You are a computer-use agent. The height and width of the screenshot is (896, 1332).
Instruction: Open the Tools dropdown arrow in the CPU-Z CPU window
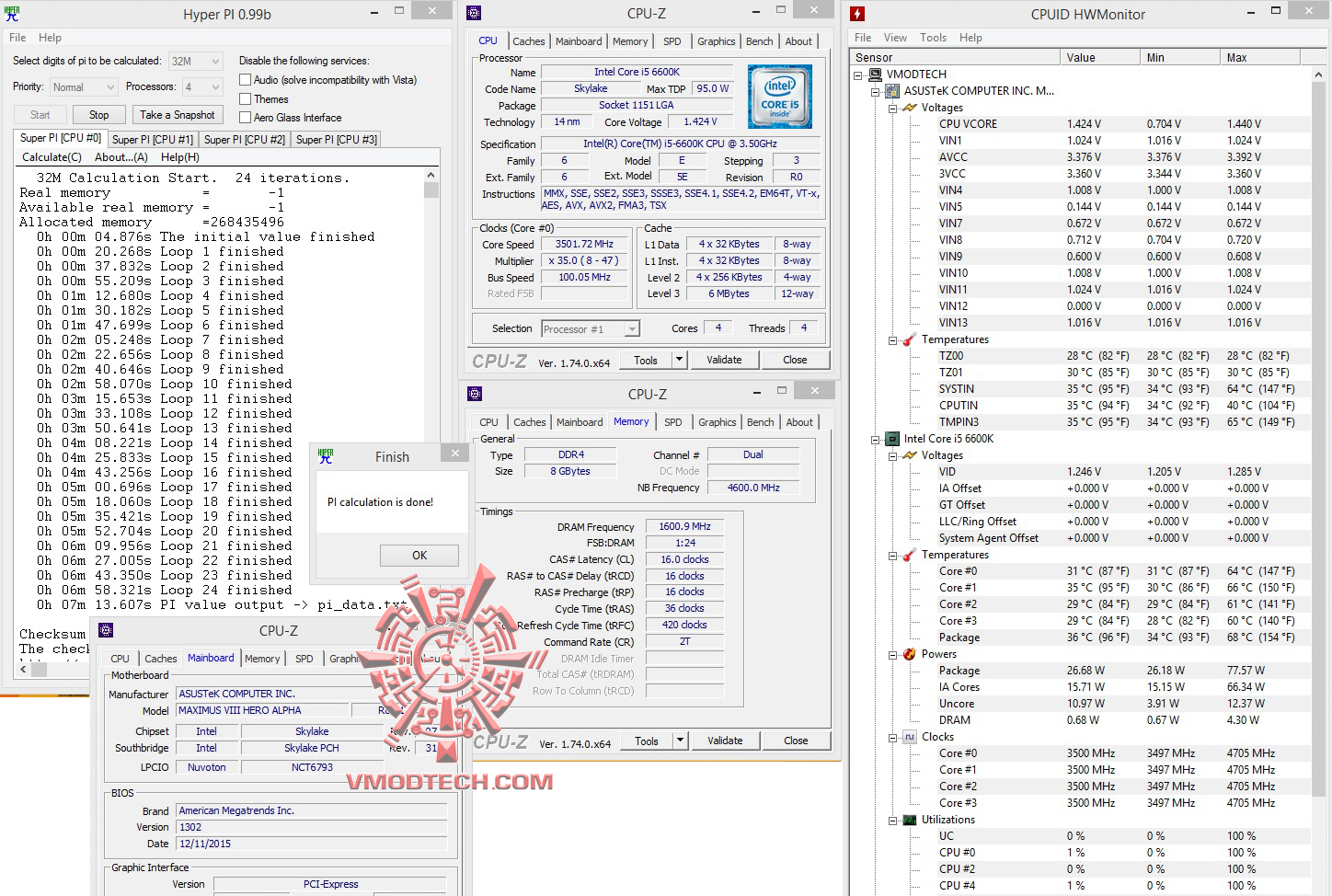tap(680, 360)
